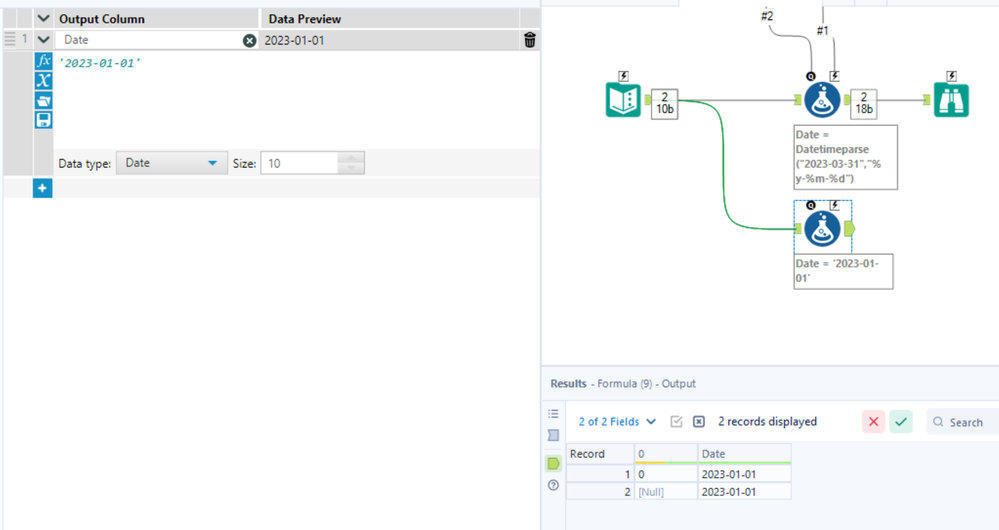Open the 2 of 2 Fields dropdown

coord(617,422)
